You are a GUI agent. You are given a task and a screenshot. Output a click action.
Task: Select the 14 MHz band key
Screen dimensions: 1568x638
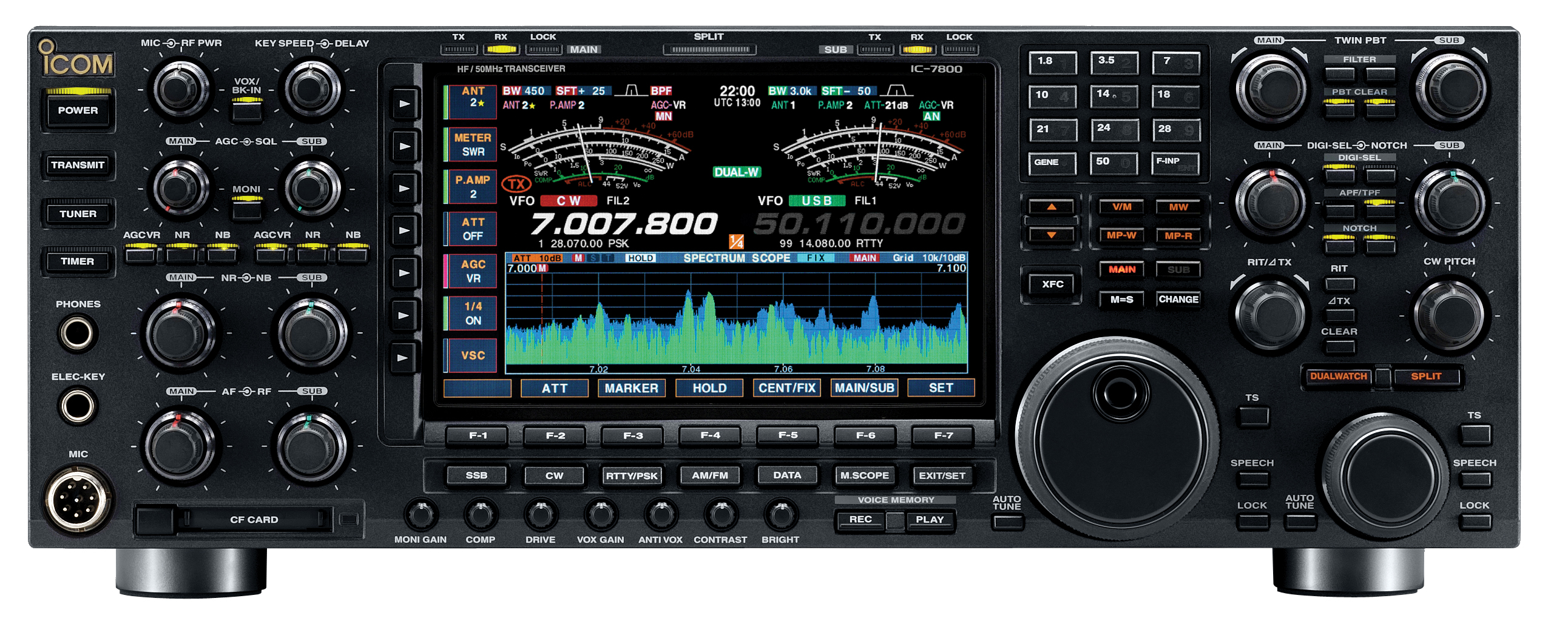click(x=1114, y=96)
